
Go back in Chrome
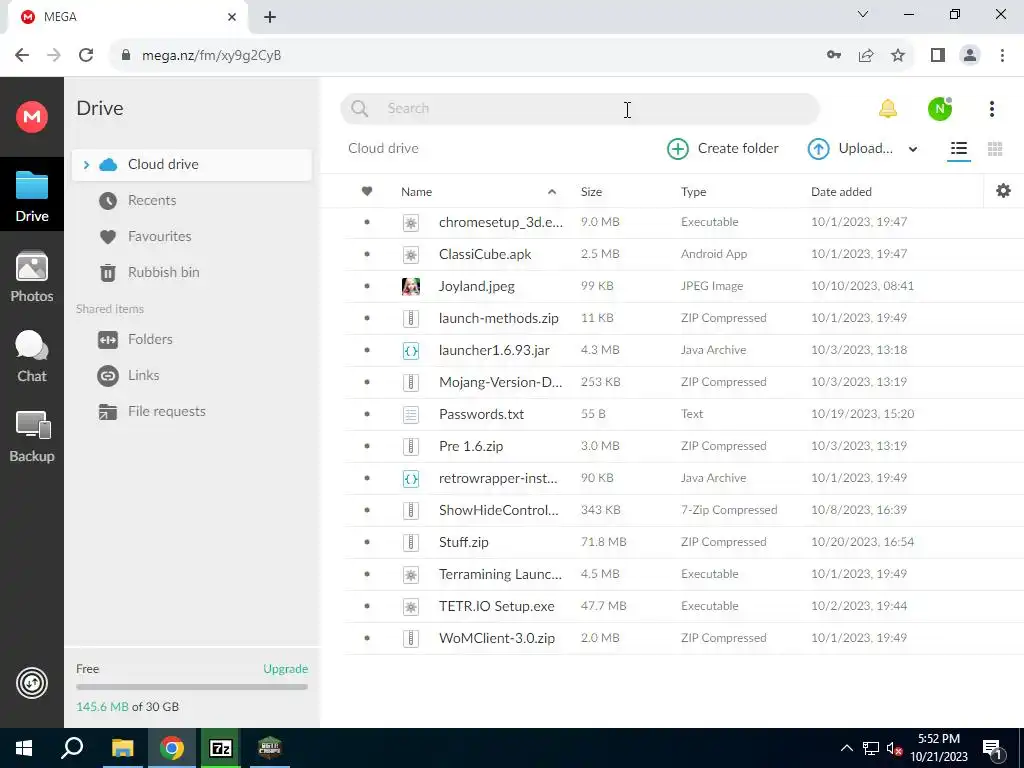[x=22, y=56]
